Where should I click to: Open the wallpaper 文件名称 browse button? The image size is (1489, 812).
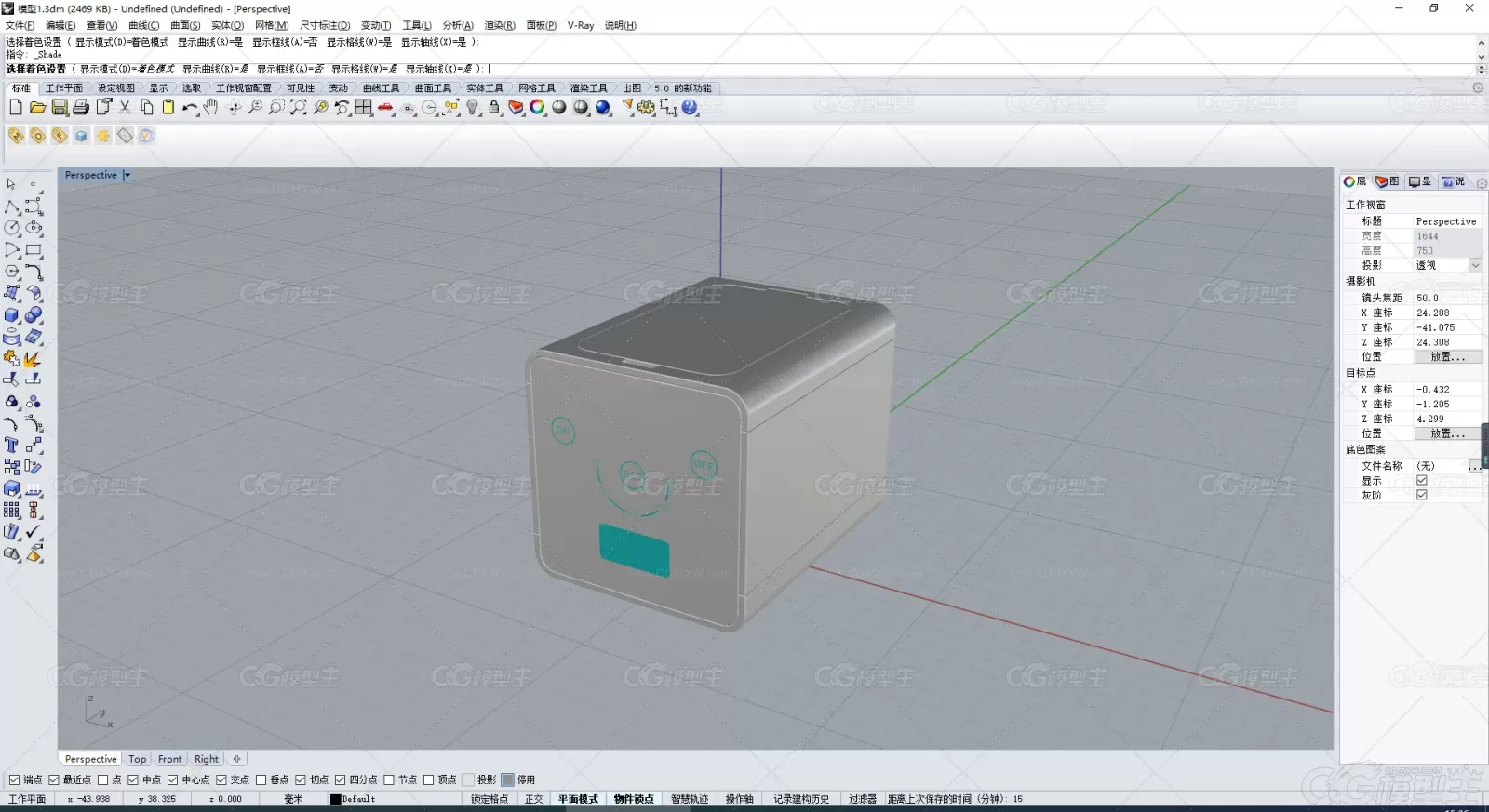coord(1475,466)
